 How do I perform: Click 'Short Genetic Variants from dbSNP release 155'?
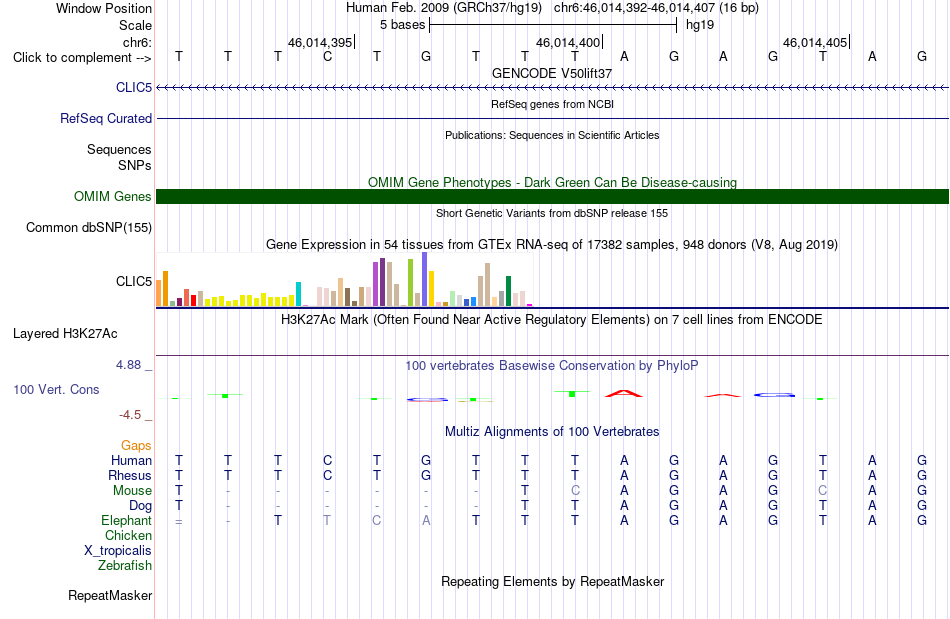point(552,213)
